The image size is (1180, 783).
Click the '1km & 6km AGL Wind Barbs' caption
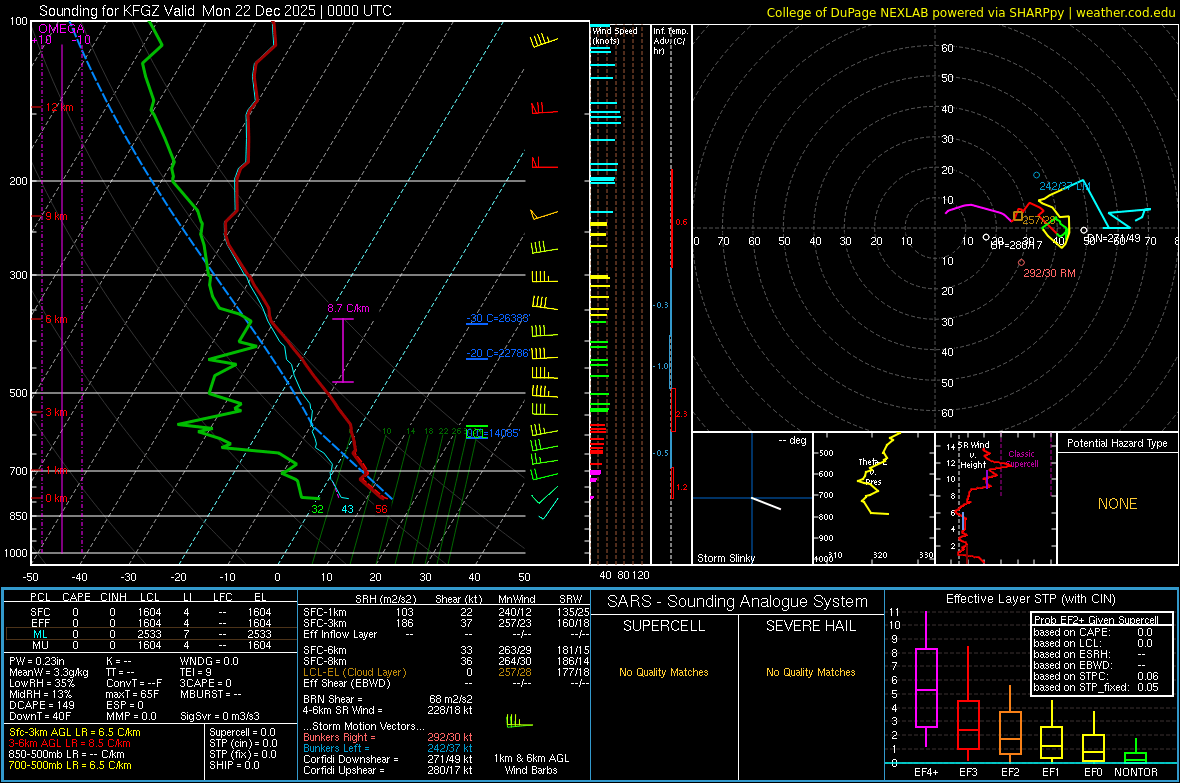coord(531,764)
